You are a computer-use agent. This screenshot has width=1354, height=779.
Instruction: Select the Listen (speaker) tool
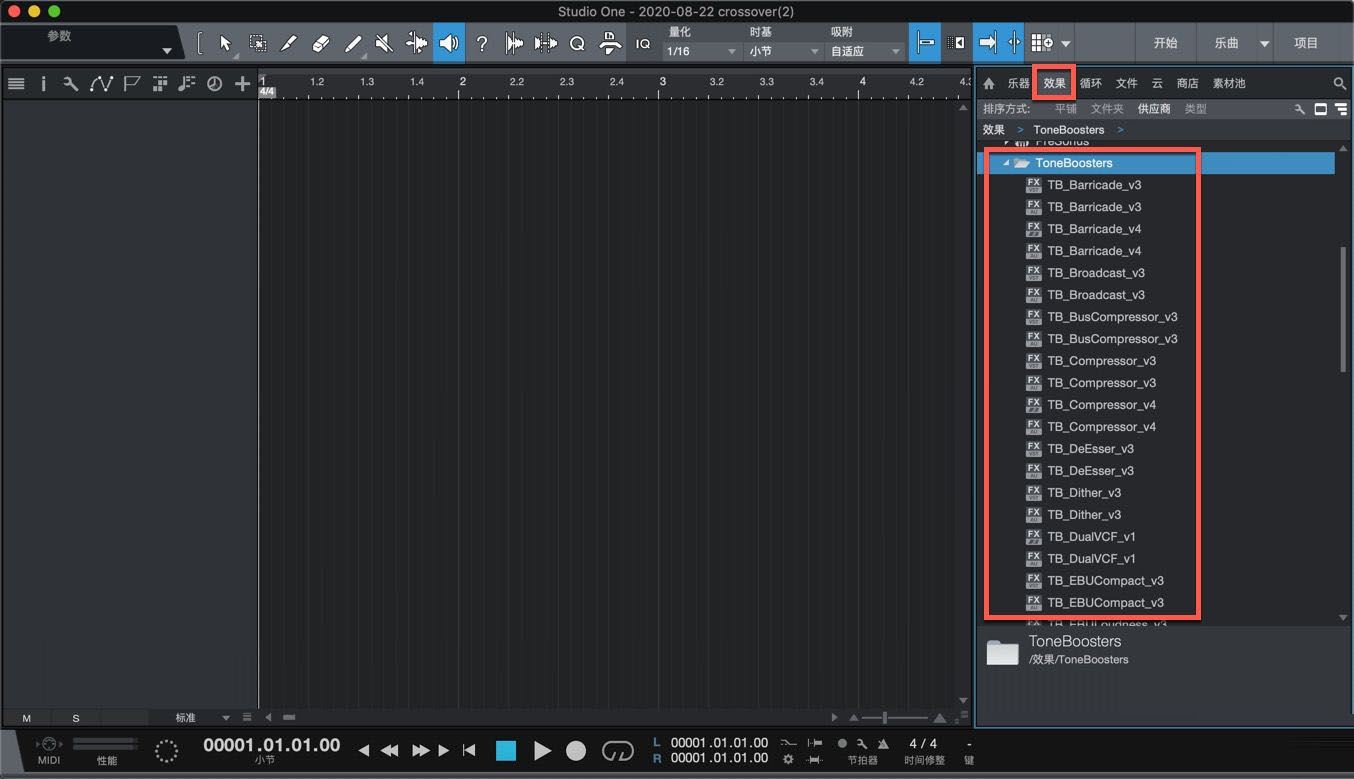coord(449,43)
